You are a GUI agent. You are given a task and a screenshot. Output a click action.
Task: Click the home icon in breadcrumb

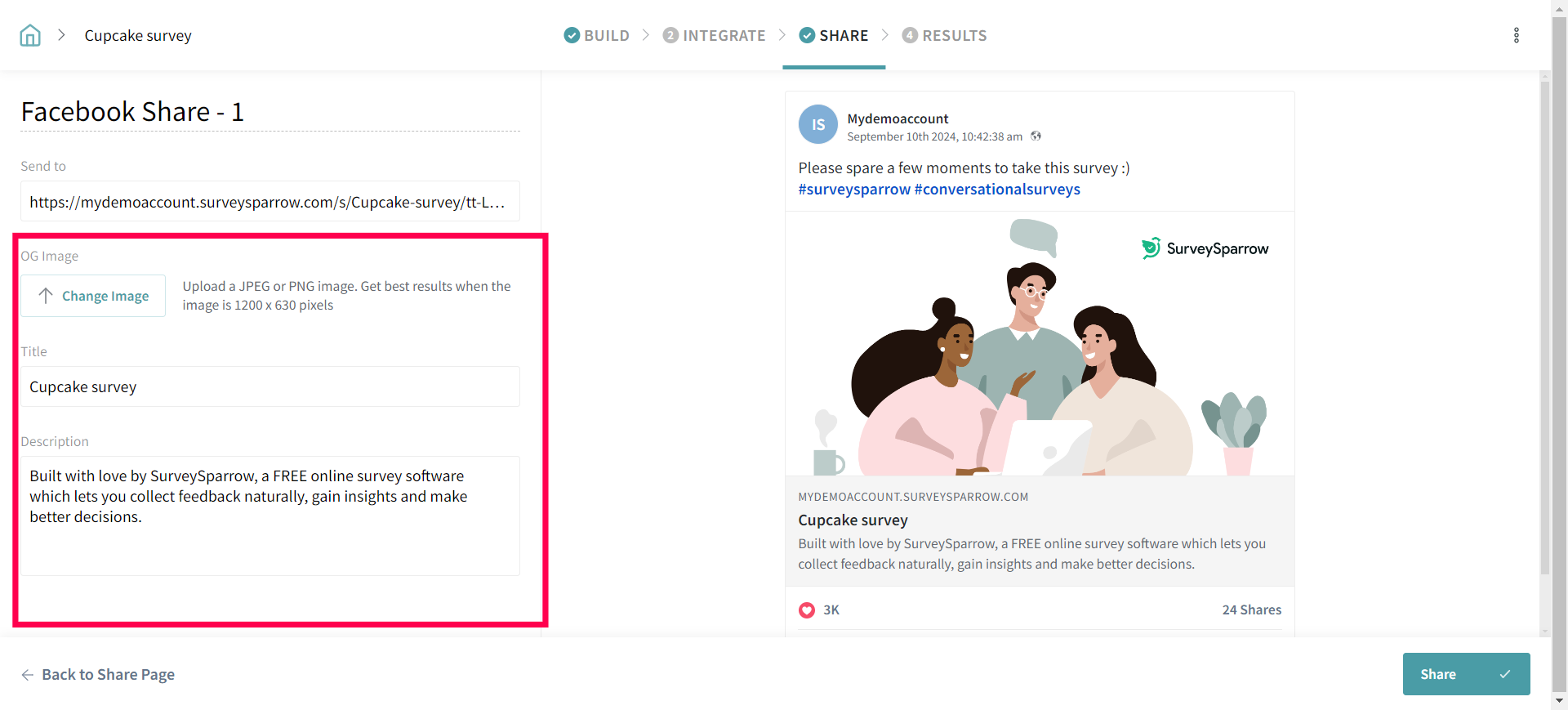(30, 35)
